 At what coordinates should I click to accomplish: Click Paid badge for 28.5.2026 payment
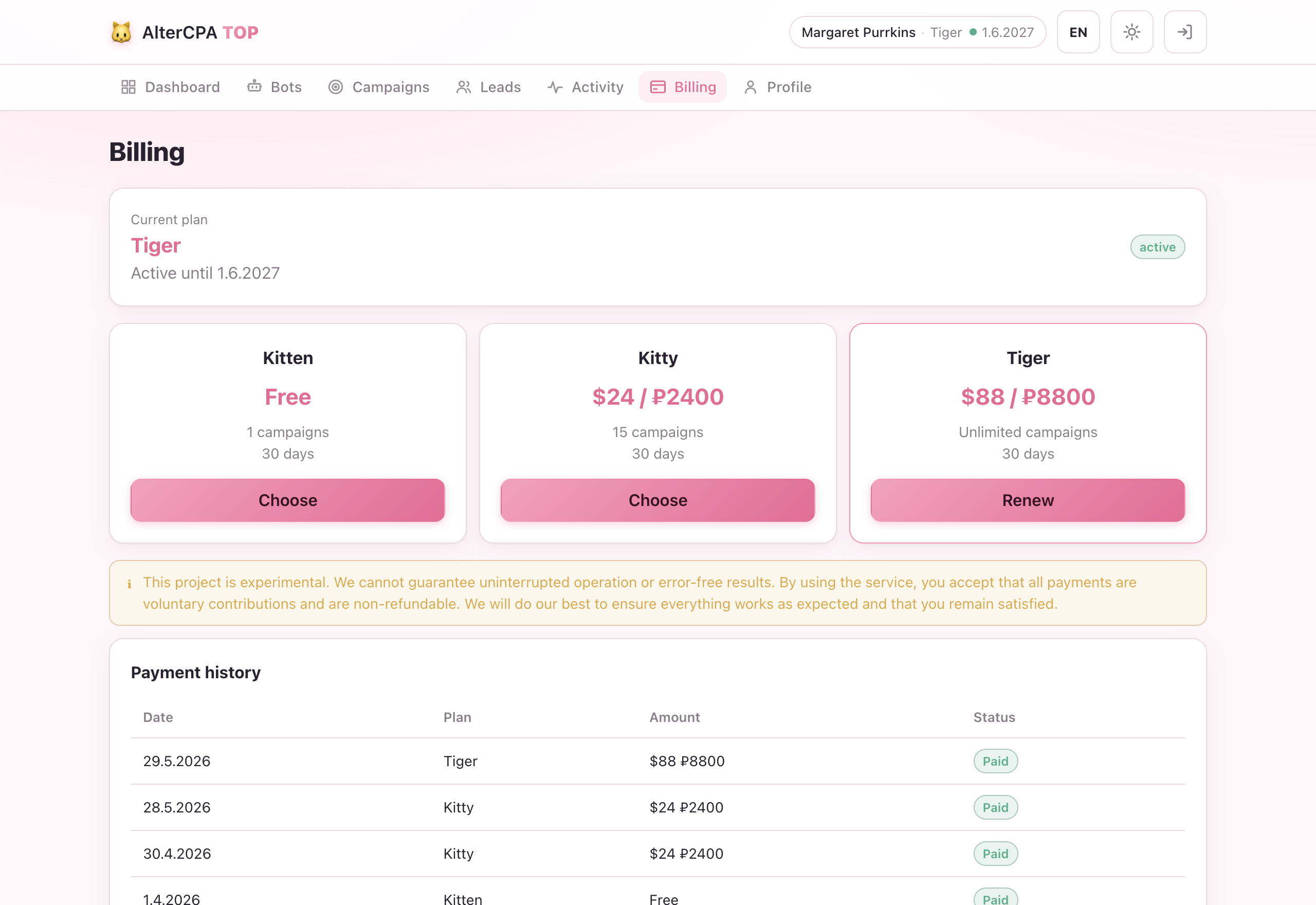click(x=995, y=807)
